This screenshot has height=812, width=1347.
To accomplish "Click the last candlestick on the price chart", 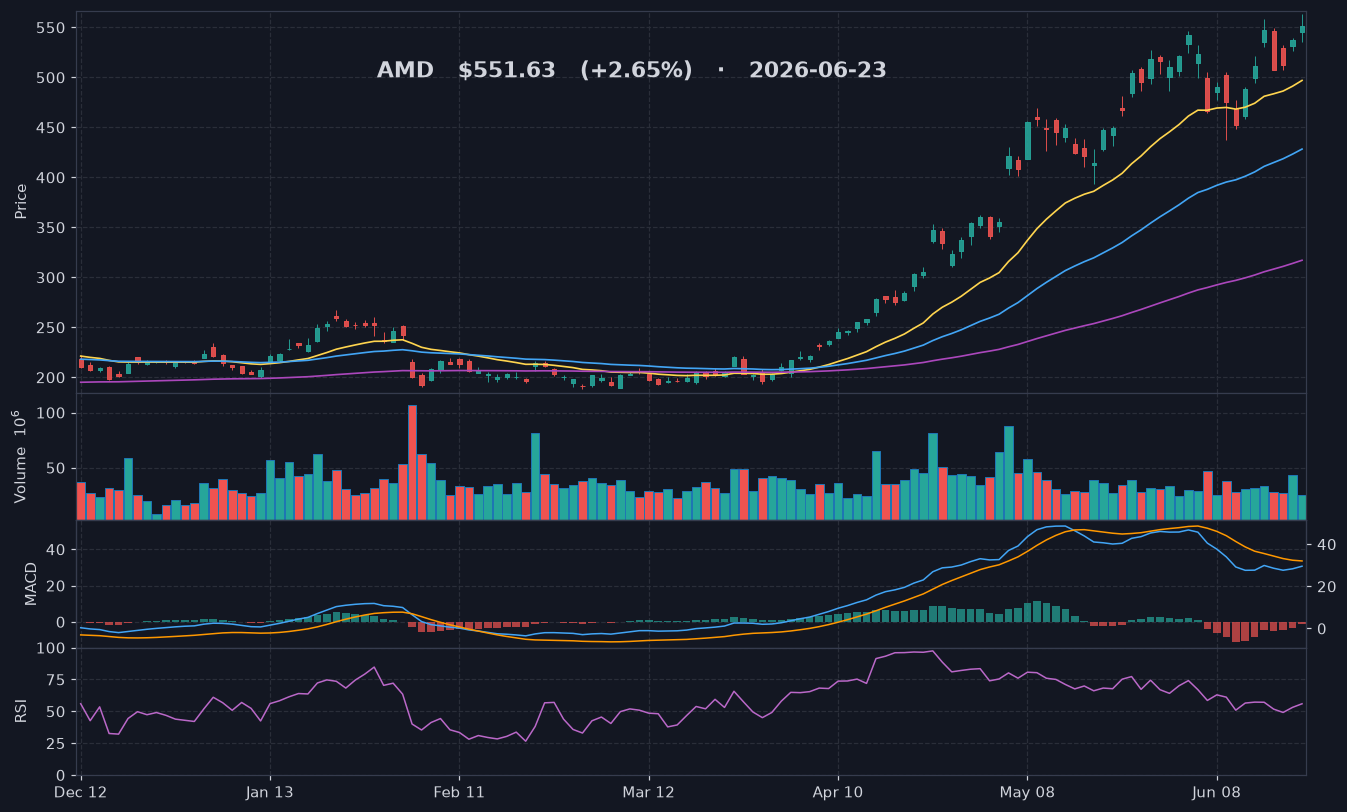I will tap(1302, 29).
